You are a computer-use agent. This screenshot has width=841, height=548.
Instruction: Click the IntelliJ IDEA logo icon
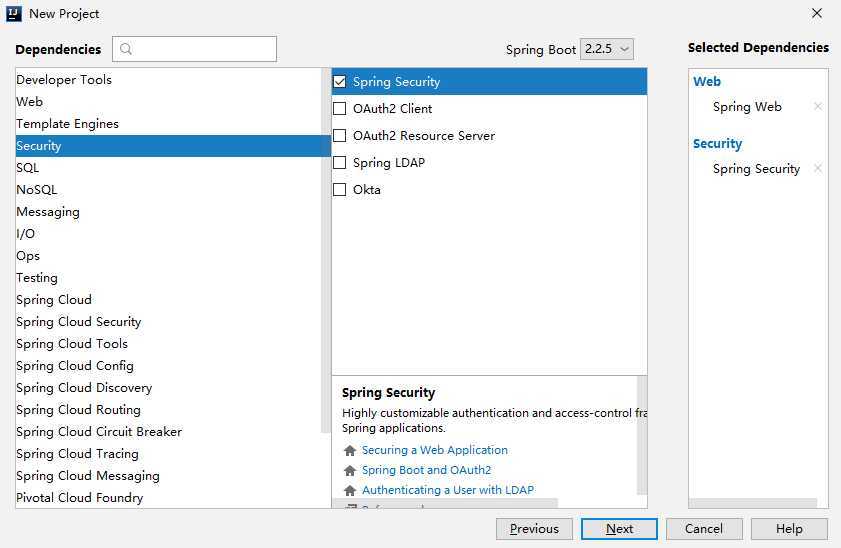click(x=13, y=13)
